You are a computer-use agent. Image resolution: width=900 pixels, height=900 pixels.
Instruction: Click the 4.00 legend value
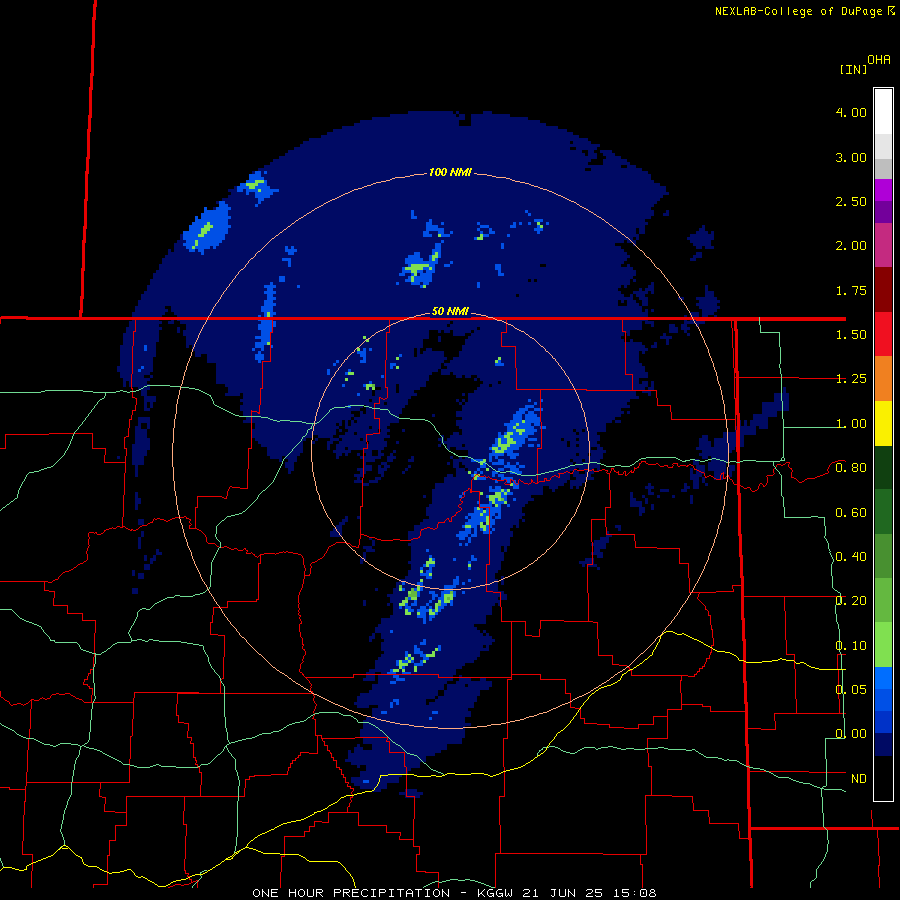(851, 112)
